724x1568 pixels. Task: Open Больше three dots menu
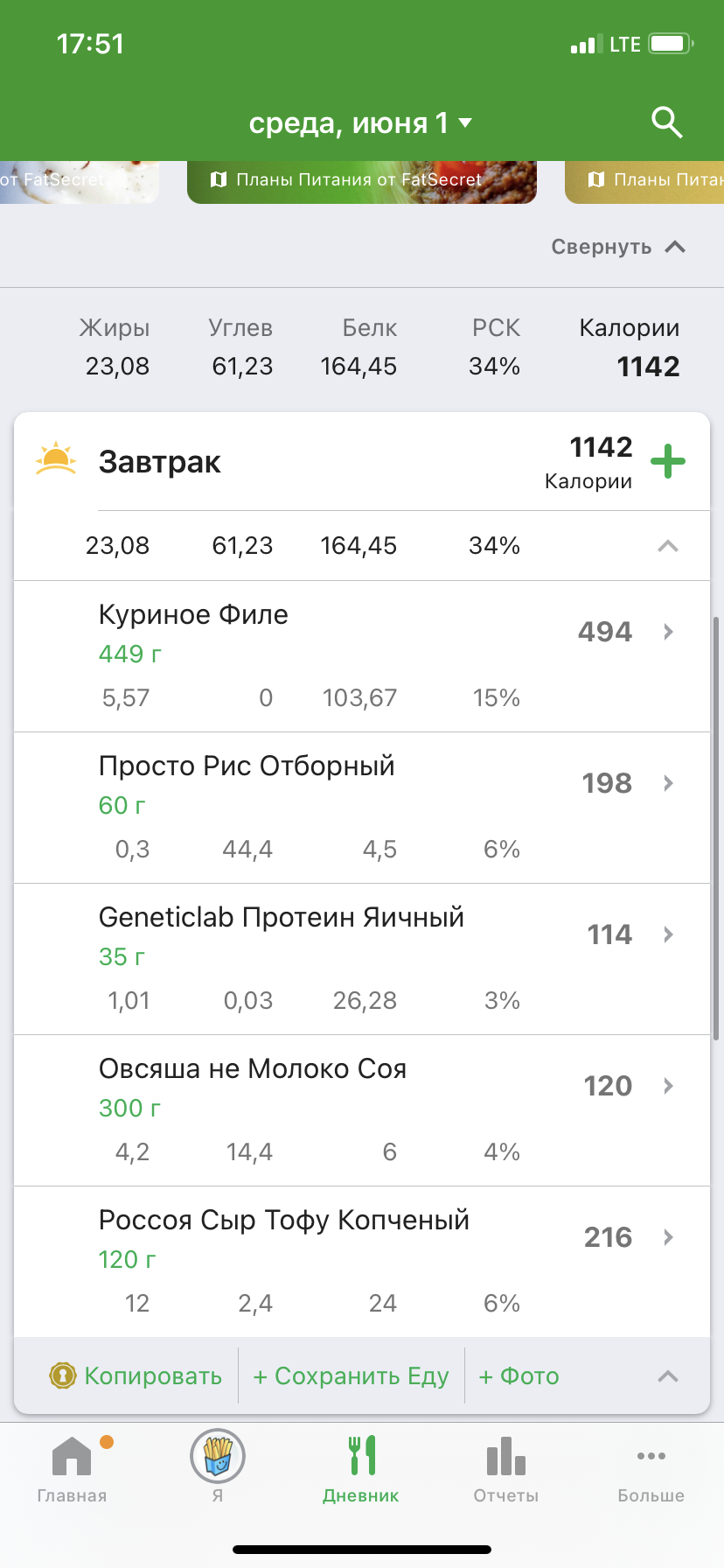(x=651, y=1458)
